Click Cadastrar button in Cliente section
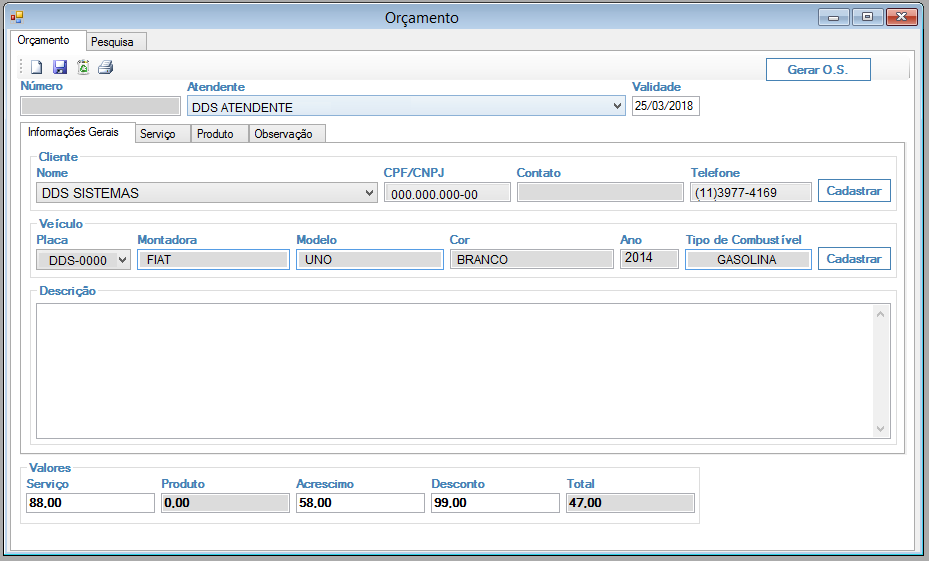Viewport: 929px width, 561px height. [854, 191]
